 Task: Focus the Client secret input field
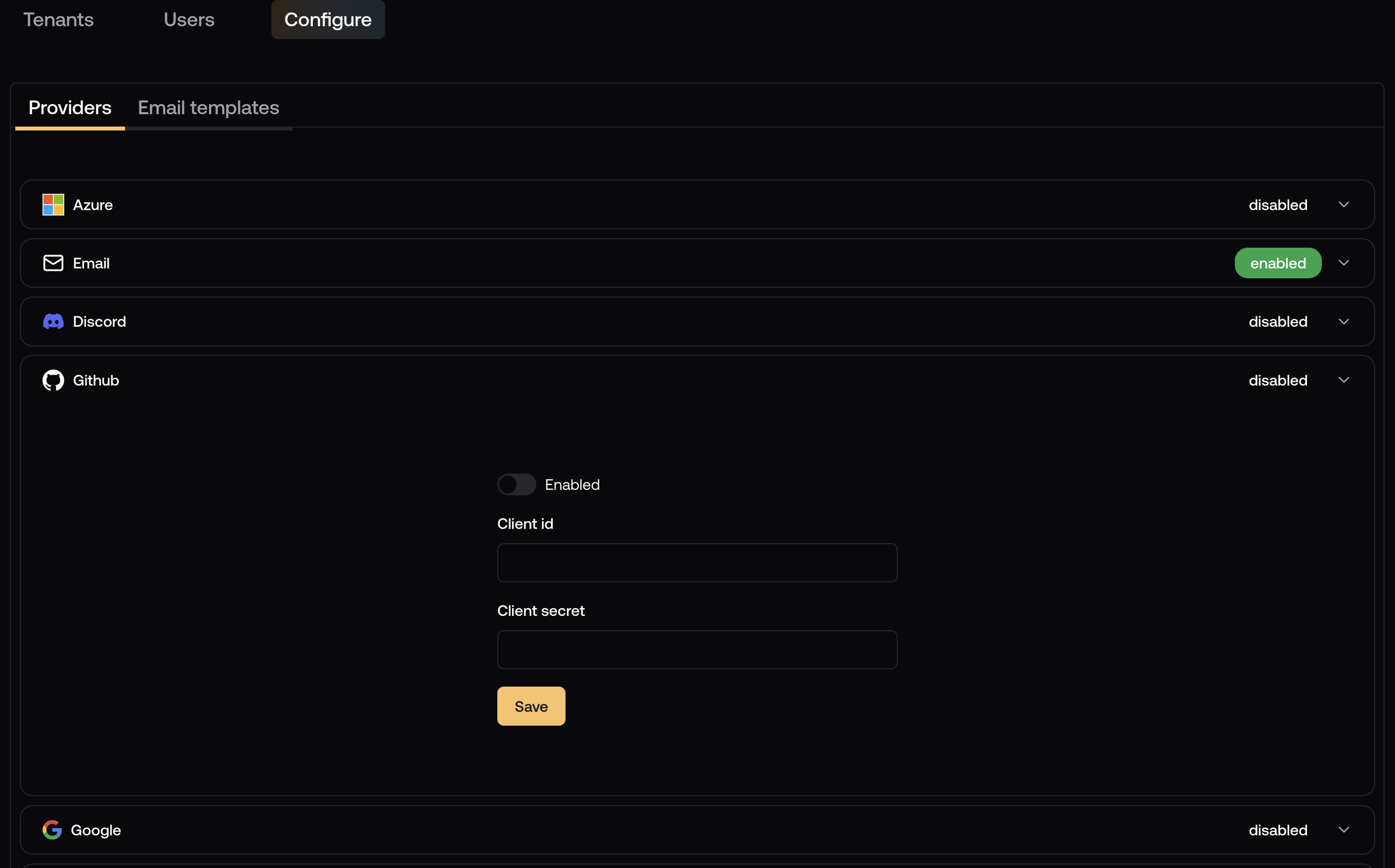point(697,650)
